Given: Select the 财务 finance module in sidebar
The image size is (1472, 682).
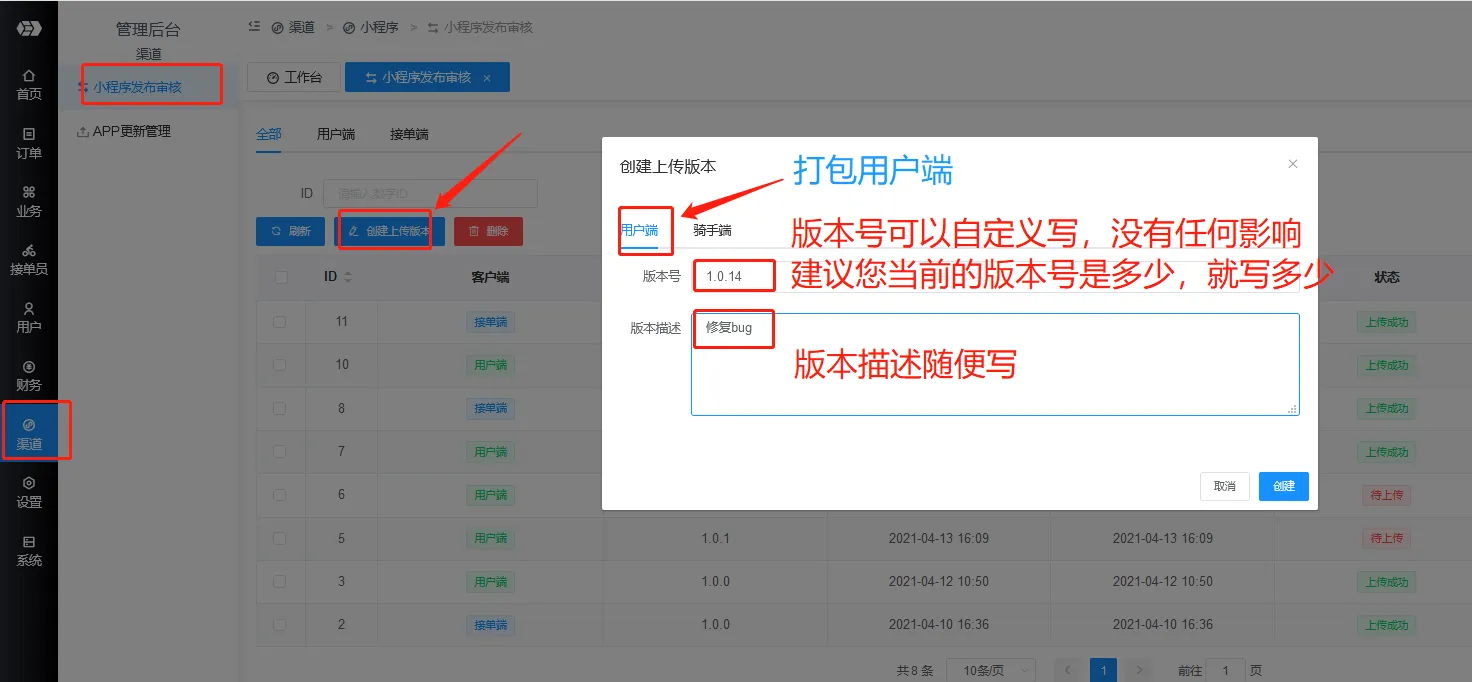Looking at the screenshot, I should pos(28,374).
